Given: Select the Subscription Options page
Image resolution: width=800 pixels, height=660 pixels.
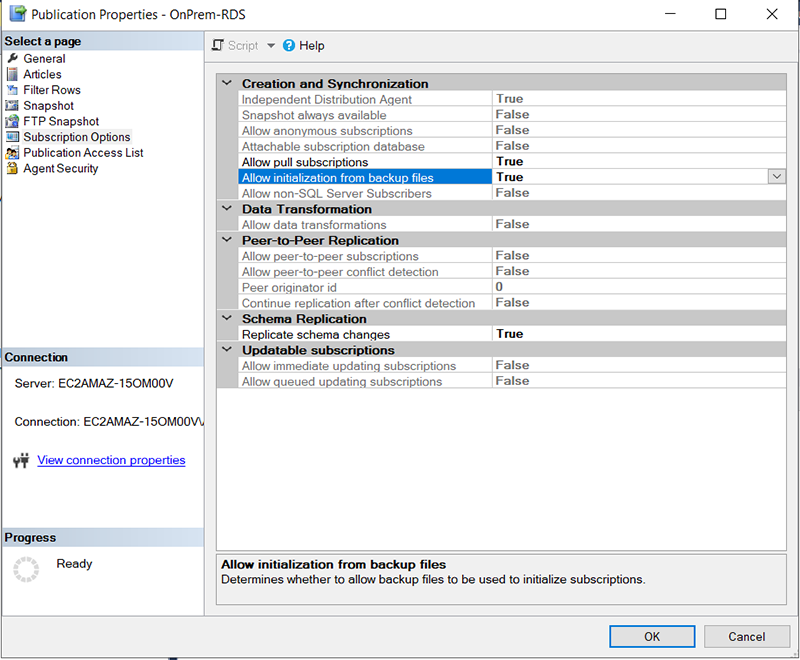Looking at the screenshot, I should coord(77,137).
